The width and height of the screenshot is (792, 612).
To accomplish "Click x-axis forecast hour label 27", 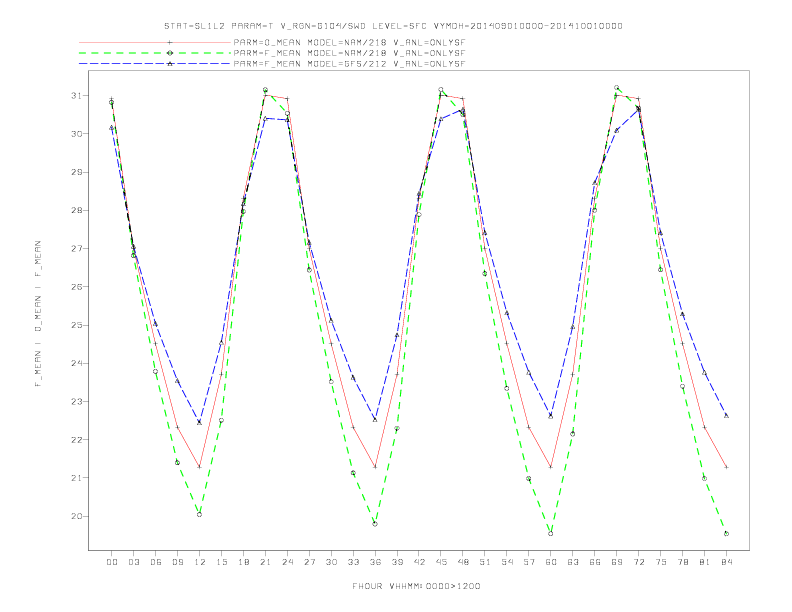I will click(x=309, y=562).
